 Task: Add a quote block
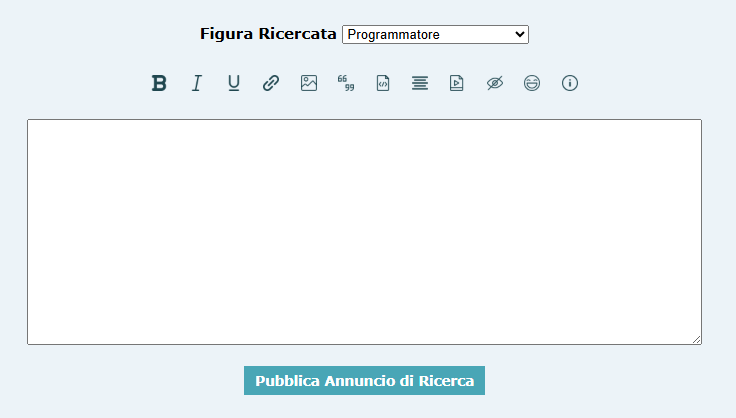point(346,83)
